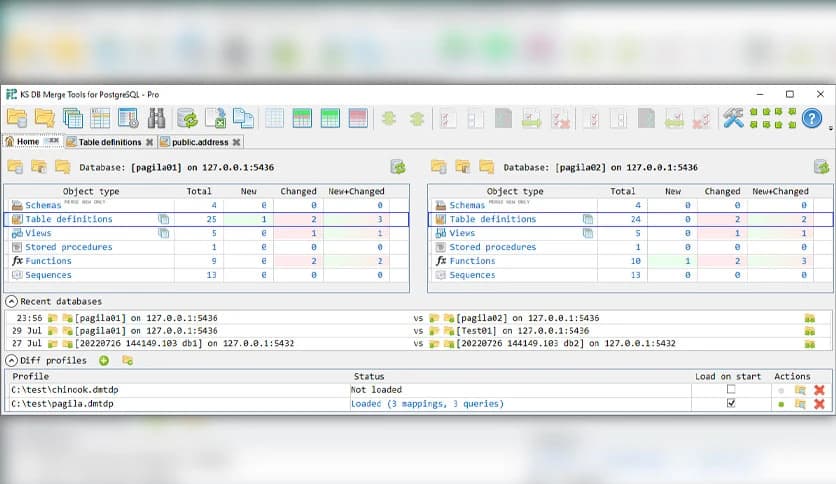This screenshot has width=836, height=484.
Task: Collapse the Recent databases section
Action: 11,302
